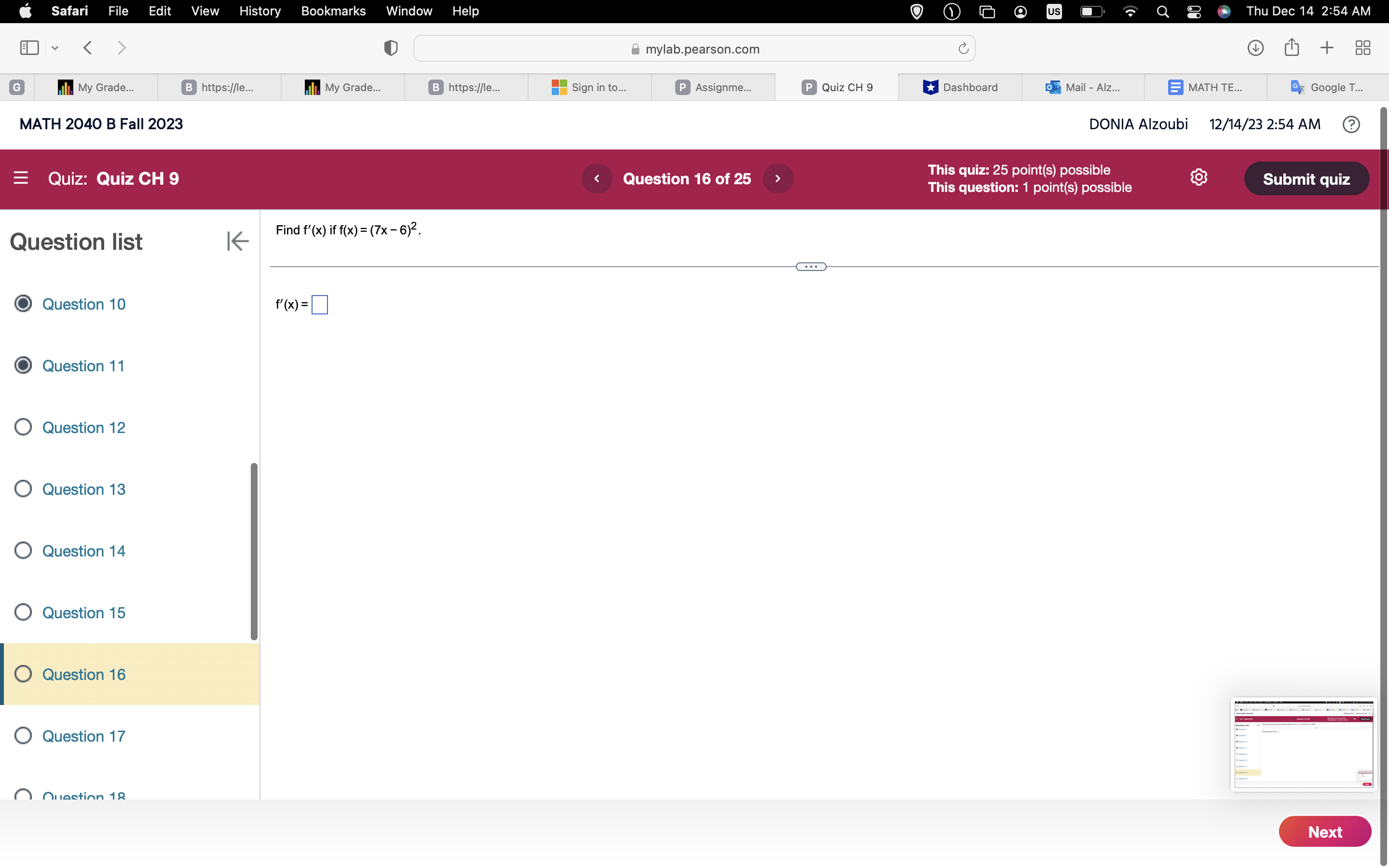Select Question 17 radio button
This screenshot has height=868, width=1389.
pos(23,735)
